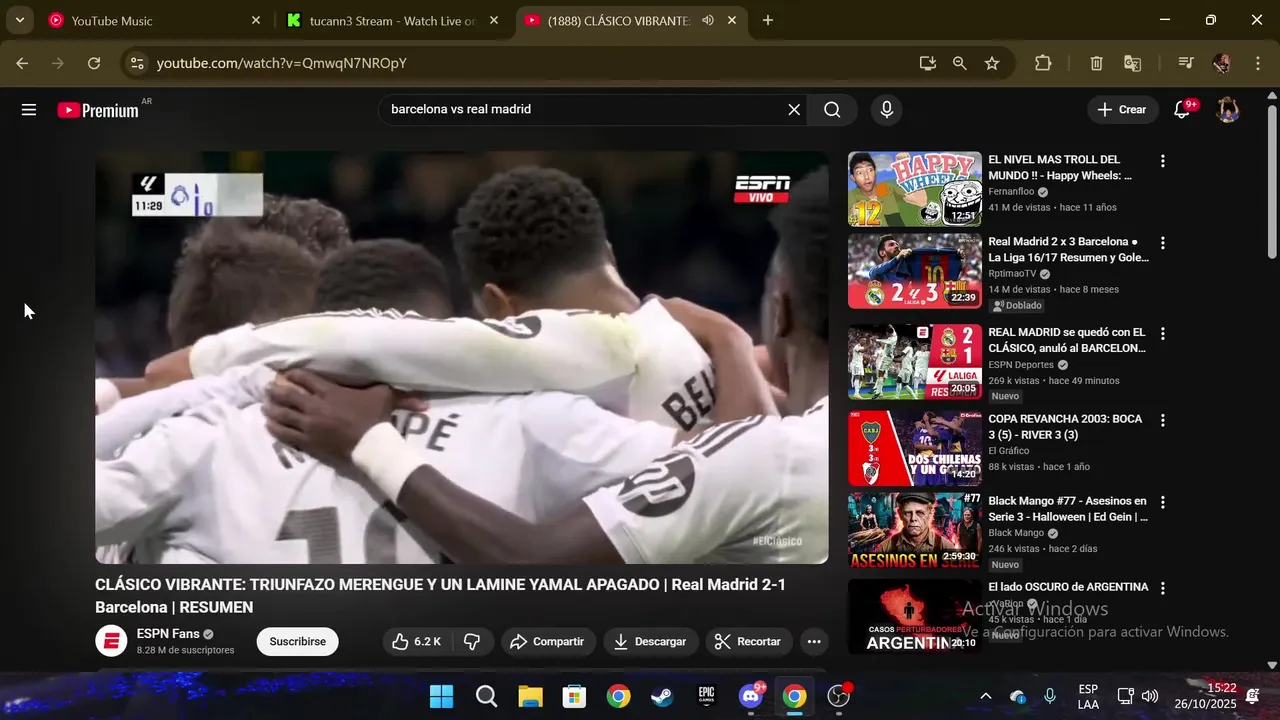Go back to previous page
Screen dimensions: 1280x720
point(22,63)
